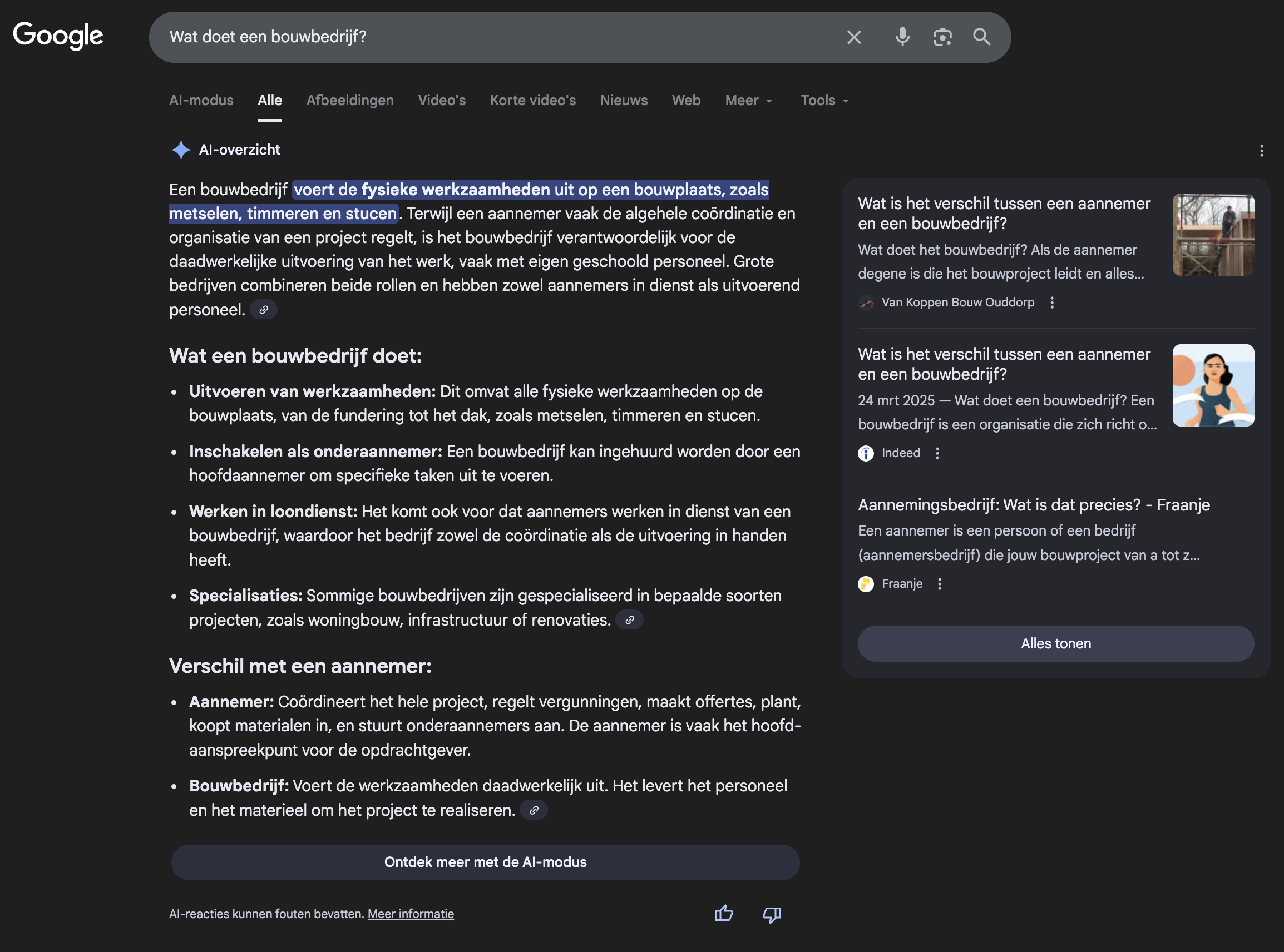The image size is (1284, 952).
Task: Open AI-overzicht three-dot options menu
Action: tap(1262, 150)
